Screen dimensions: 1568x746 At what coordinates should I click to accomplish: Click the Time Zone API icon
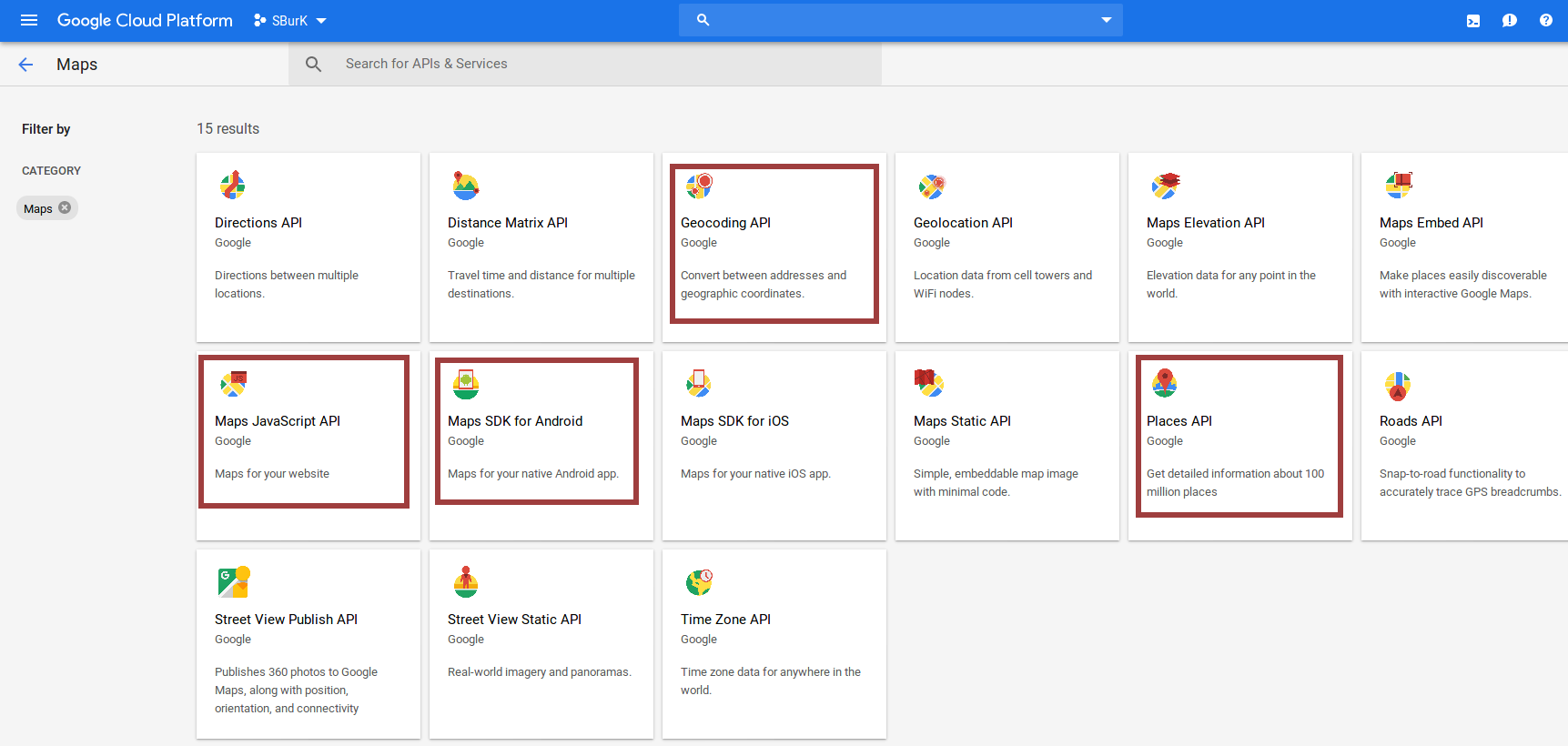pos(699,581)
